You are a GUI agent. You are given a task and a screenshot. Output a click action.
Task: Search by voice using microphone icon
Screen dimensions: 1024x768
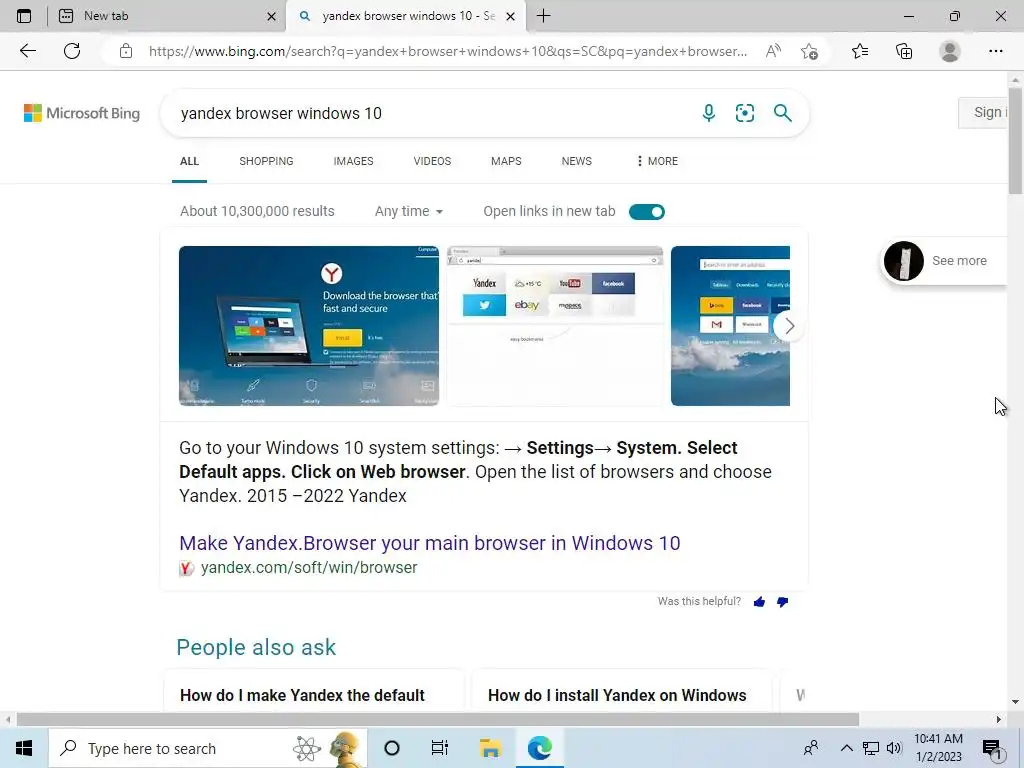point(709,113)
